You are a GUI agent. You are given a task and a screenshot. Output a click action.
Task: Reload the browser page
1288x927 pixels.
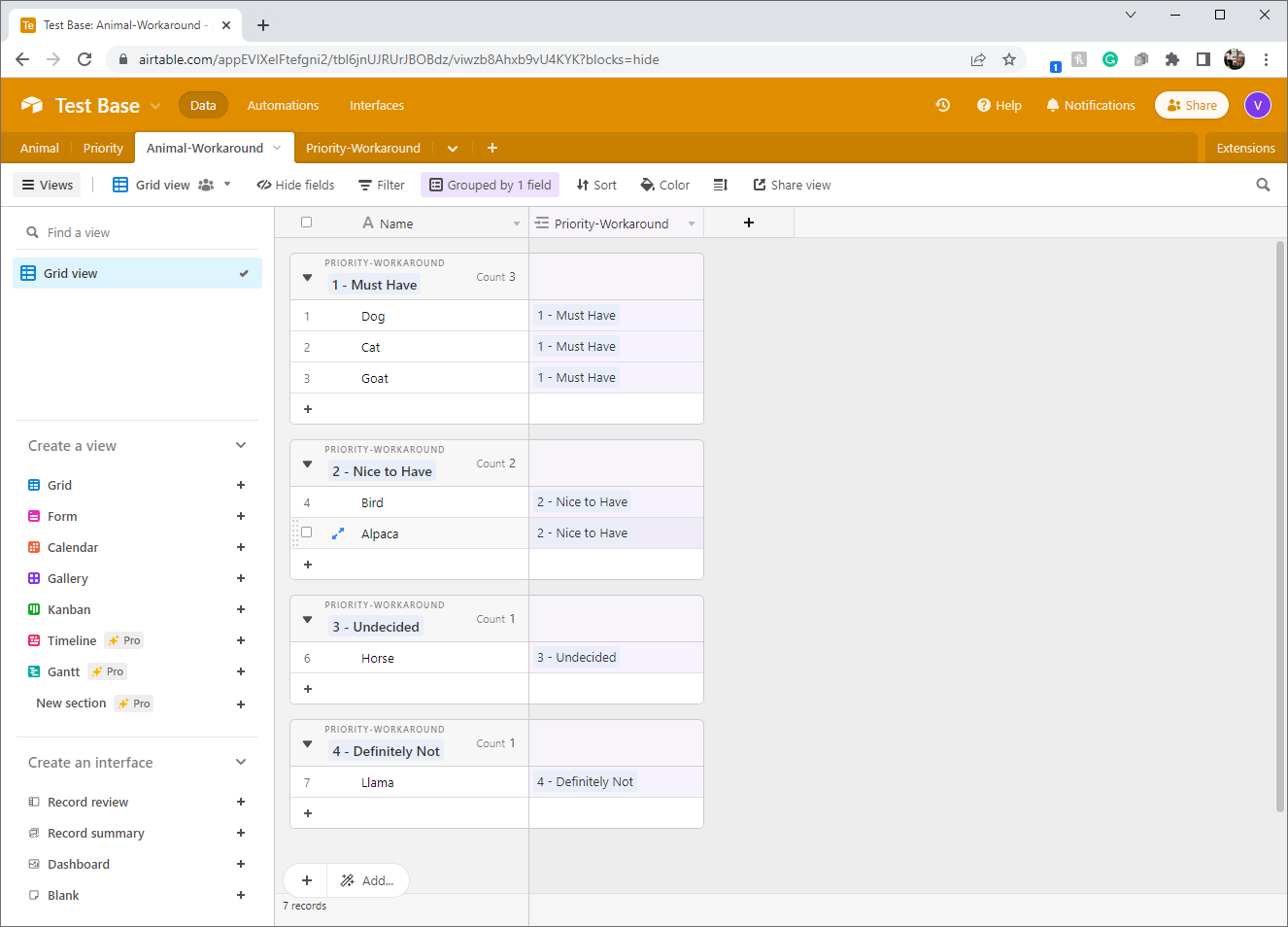click(x=85, y=59)
